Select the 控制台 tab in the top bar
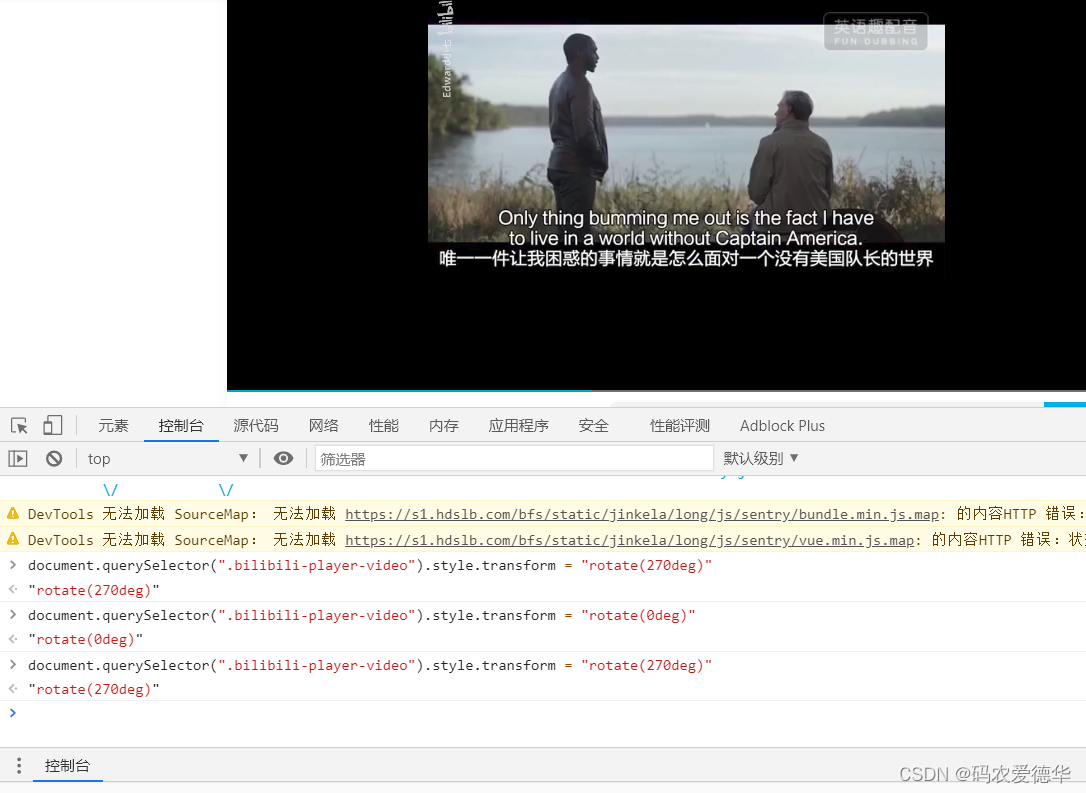The image size is (1086, 793). [x=181, y=425]
